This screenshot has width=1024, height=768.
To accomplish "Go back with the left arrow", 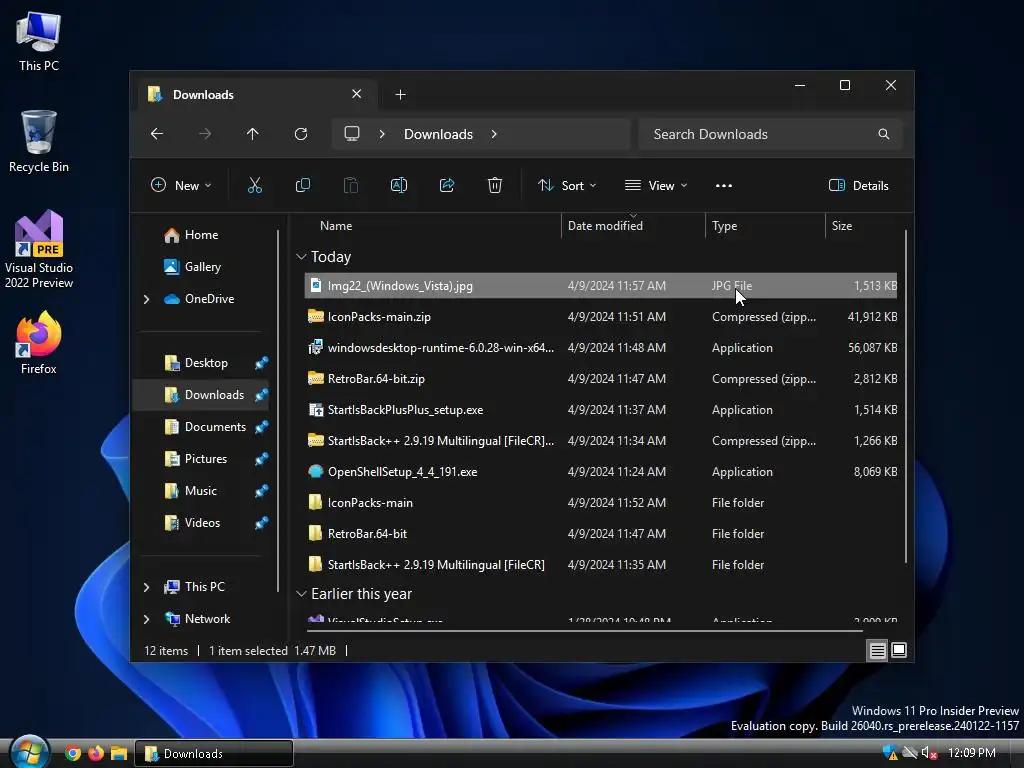I will point(157,134).
